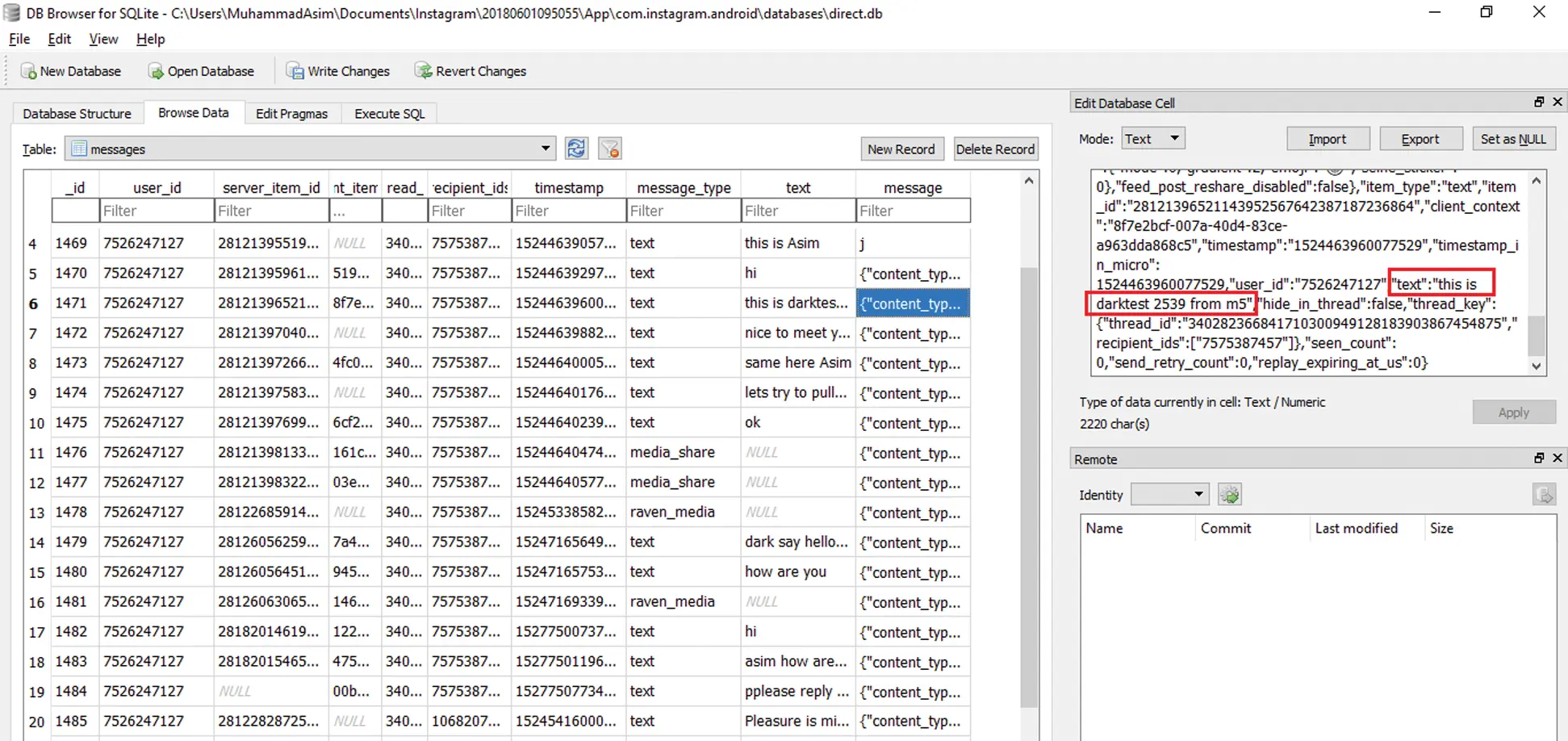This screenshot has width=1568, height=741.
Task: Click Write Changes in the toolbar
Action: [338, 71]
